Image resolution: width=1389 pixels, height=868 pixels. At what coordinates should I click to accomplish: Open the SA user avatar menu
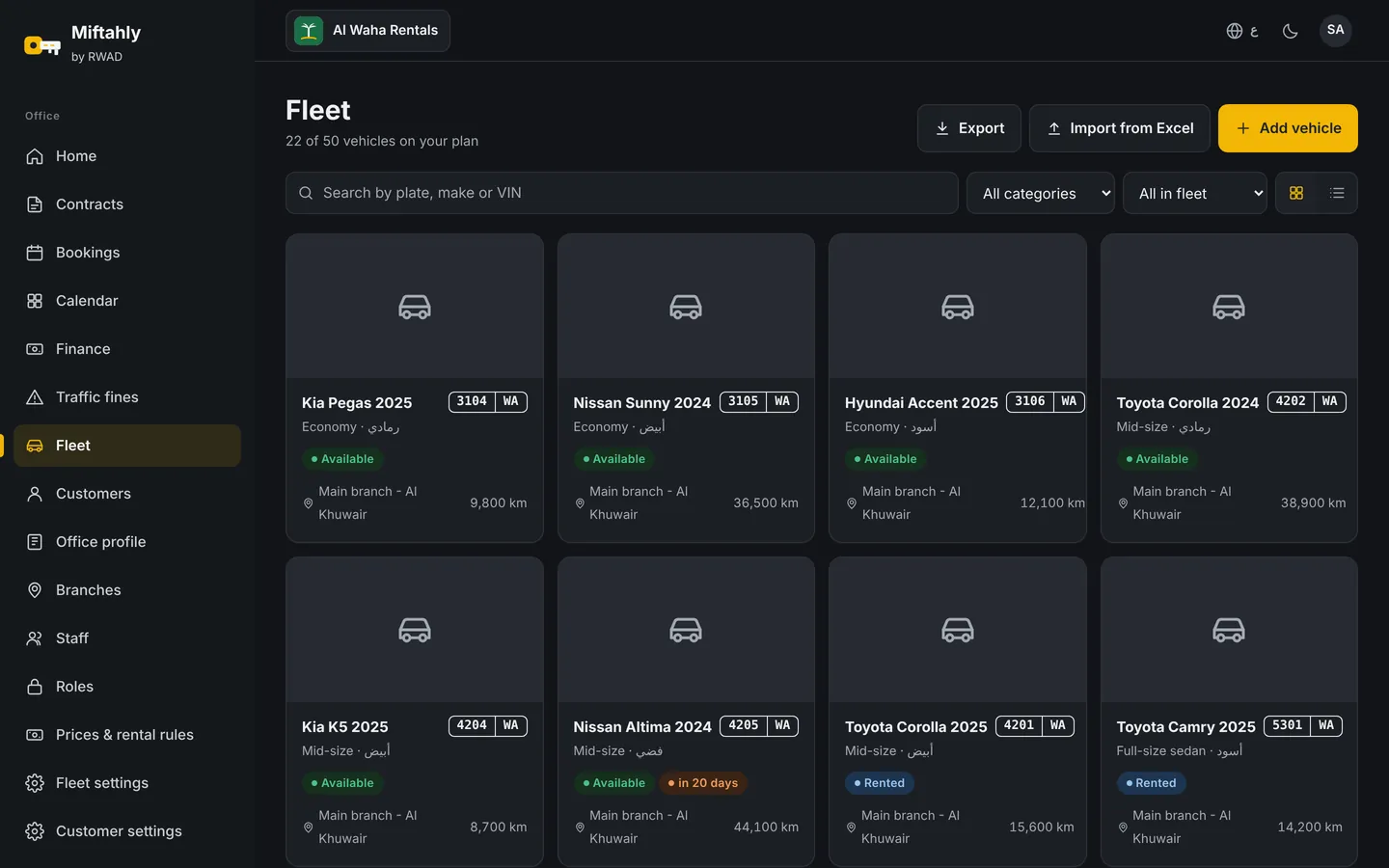point(1335,31)
